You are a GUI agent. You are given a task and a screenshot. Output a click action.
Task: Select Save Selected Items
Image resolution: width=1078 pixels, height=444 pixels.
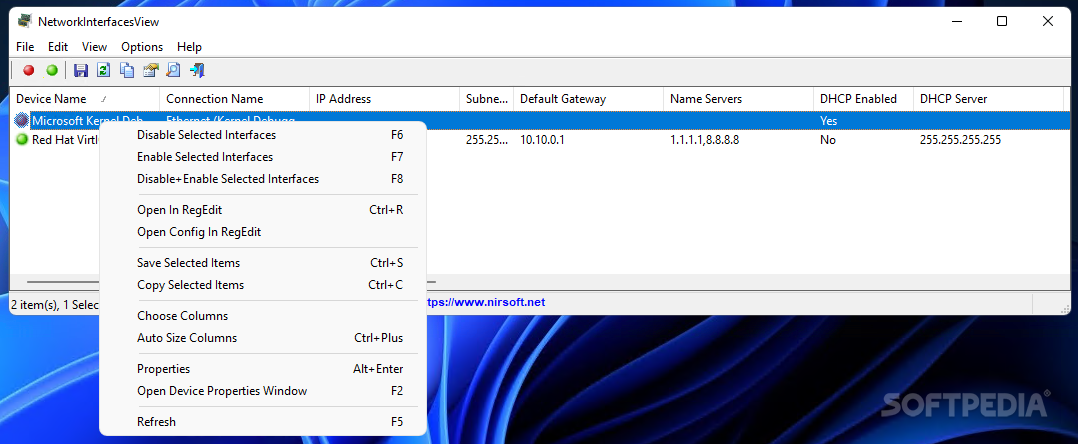coord(263,263)
